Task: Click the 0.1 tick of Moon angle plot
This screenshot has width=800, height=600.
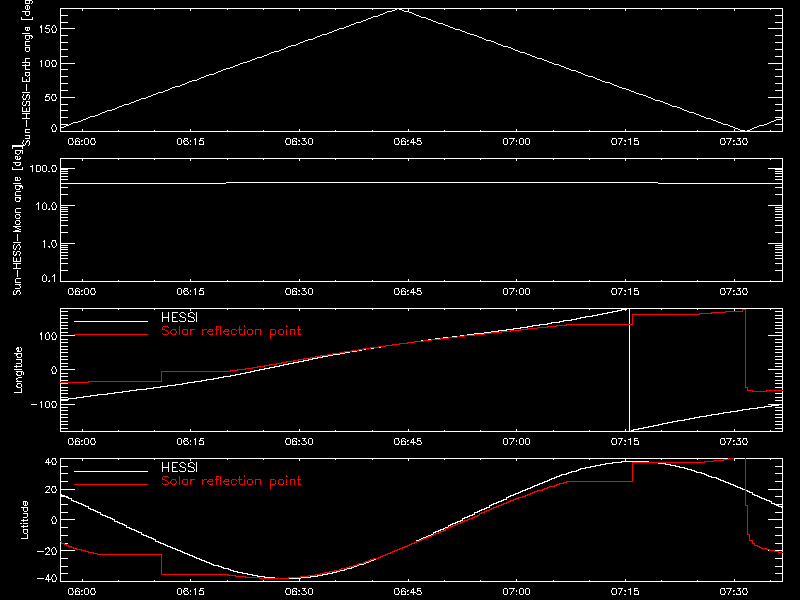Action: (49, 278)
